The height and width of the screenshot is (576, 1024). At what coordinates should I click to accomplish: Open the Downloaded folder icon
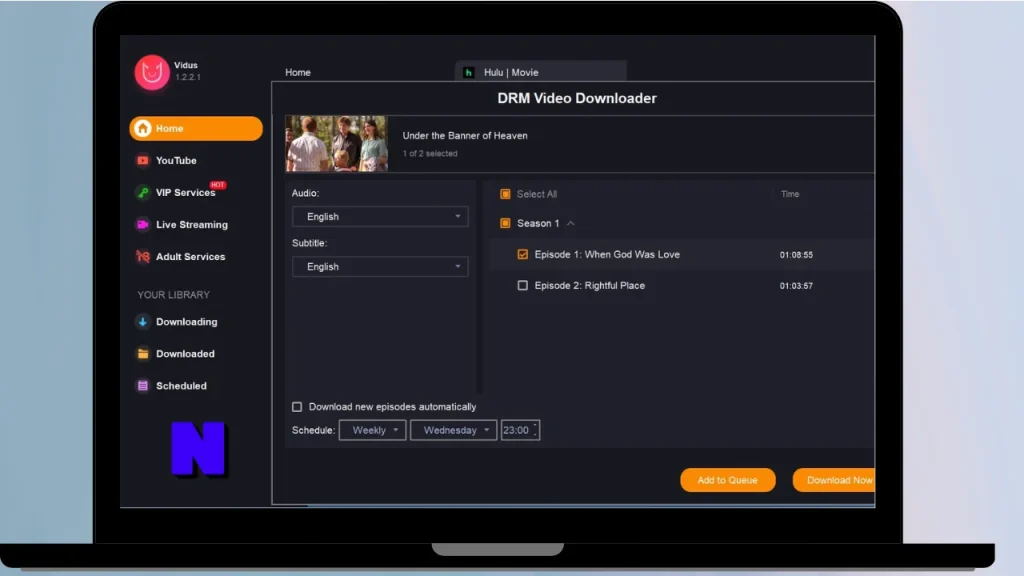142,354
